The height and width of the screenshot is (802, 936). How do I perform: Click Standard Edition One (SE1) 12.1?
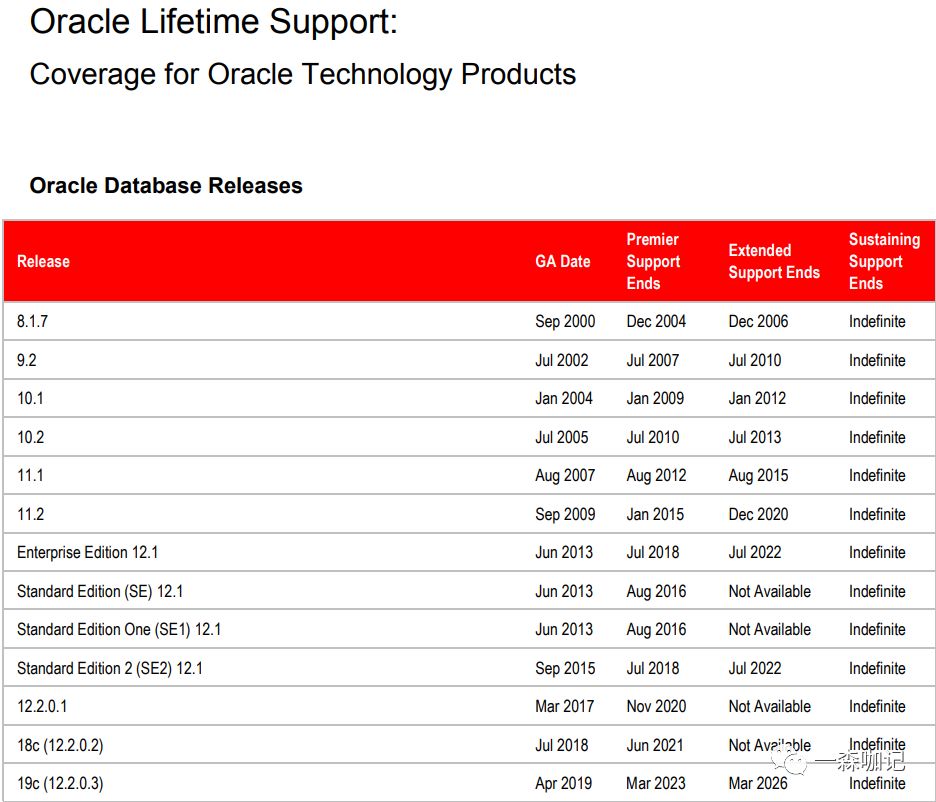119,630
